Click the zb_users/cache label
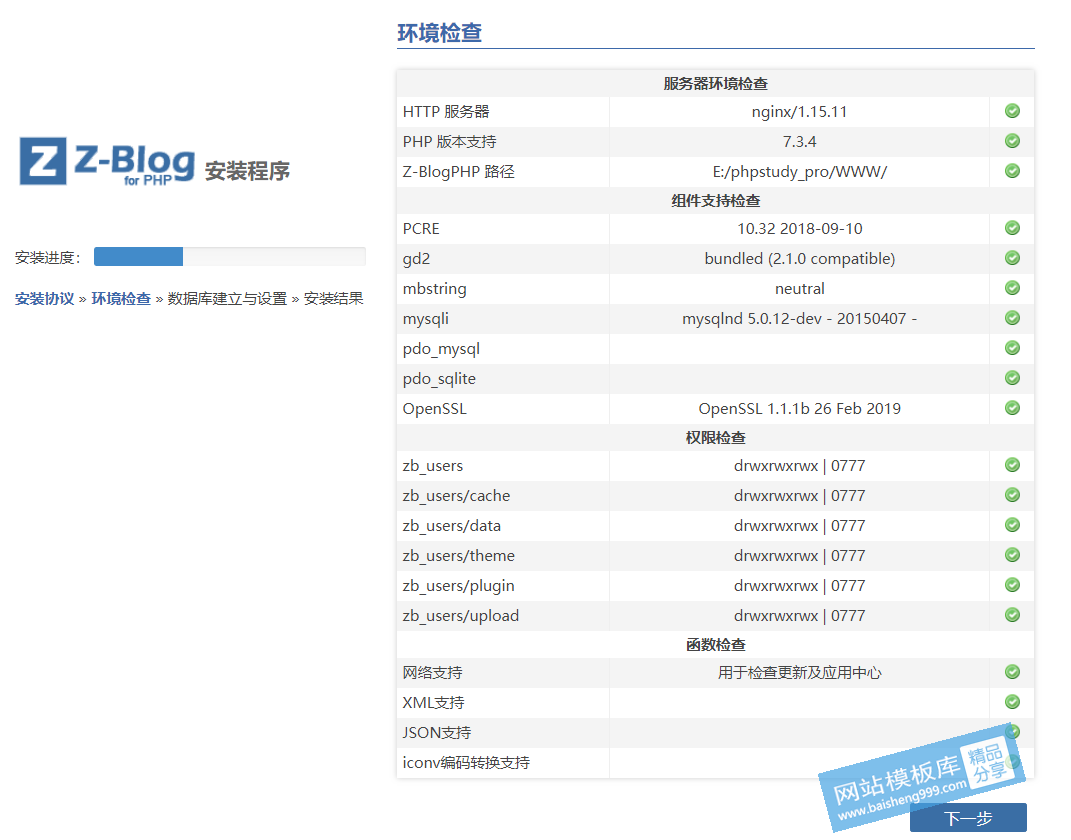The image size is (1071, 840). tap(456, 496)
